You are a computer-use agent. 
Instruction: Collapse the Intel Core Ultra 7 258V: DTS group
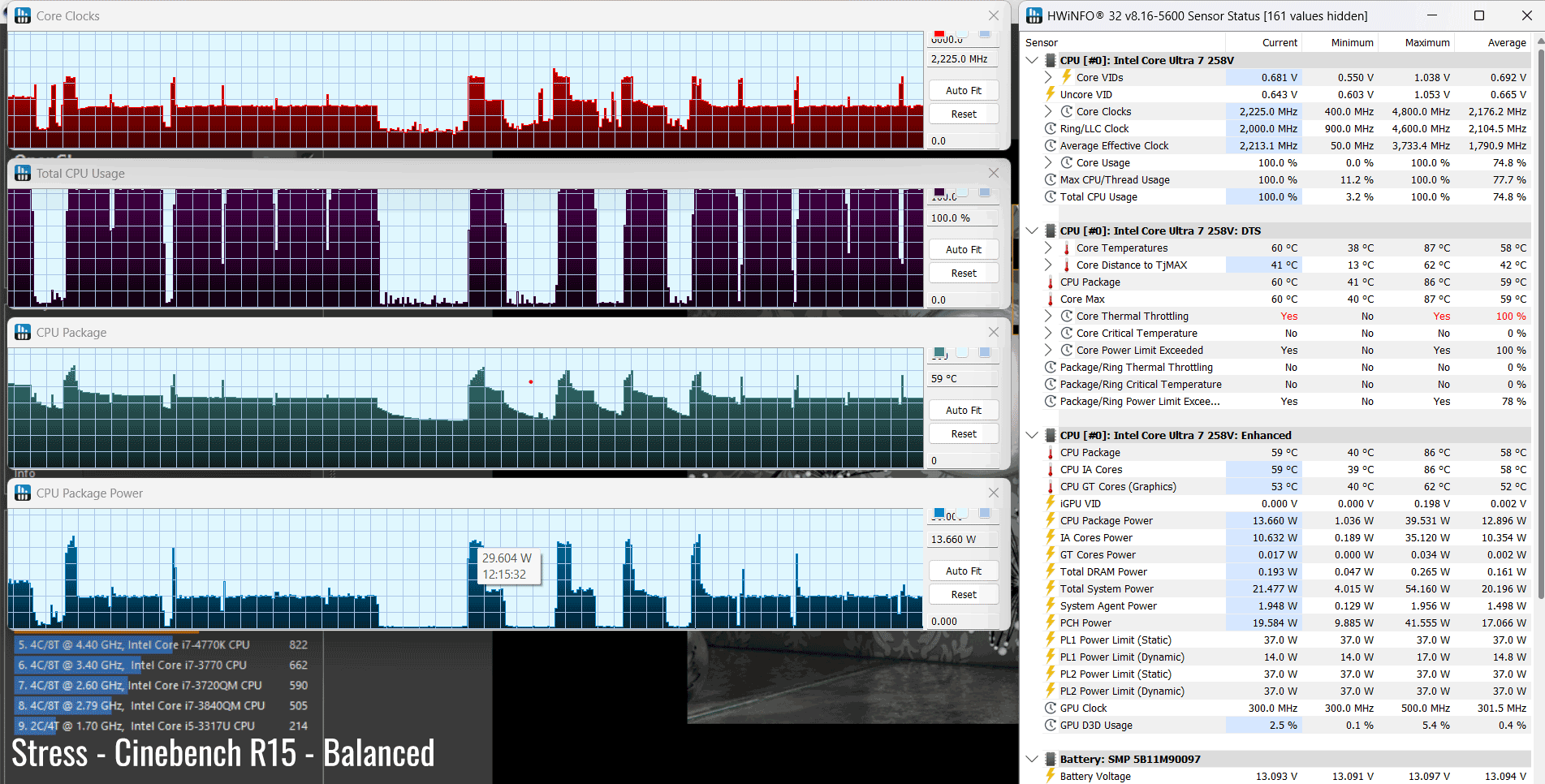pos(1032,230)
